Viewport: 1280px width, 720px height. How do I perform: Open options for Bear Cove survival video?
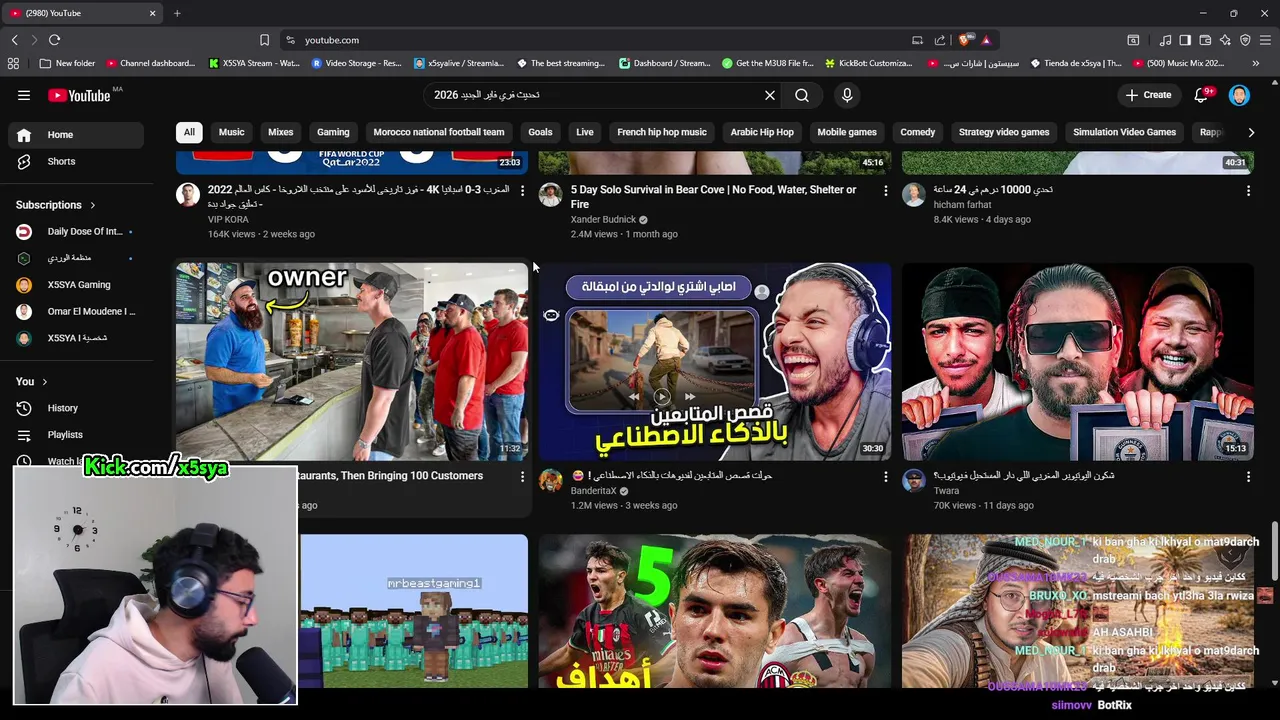pyautogui.click(x=885, y=190)
